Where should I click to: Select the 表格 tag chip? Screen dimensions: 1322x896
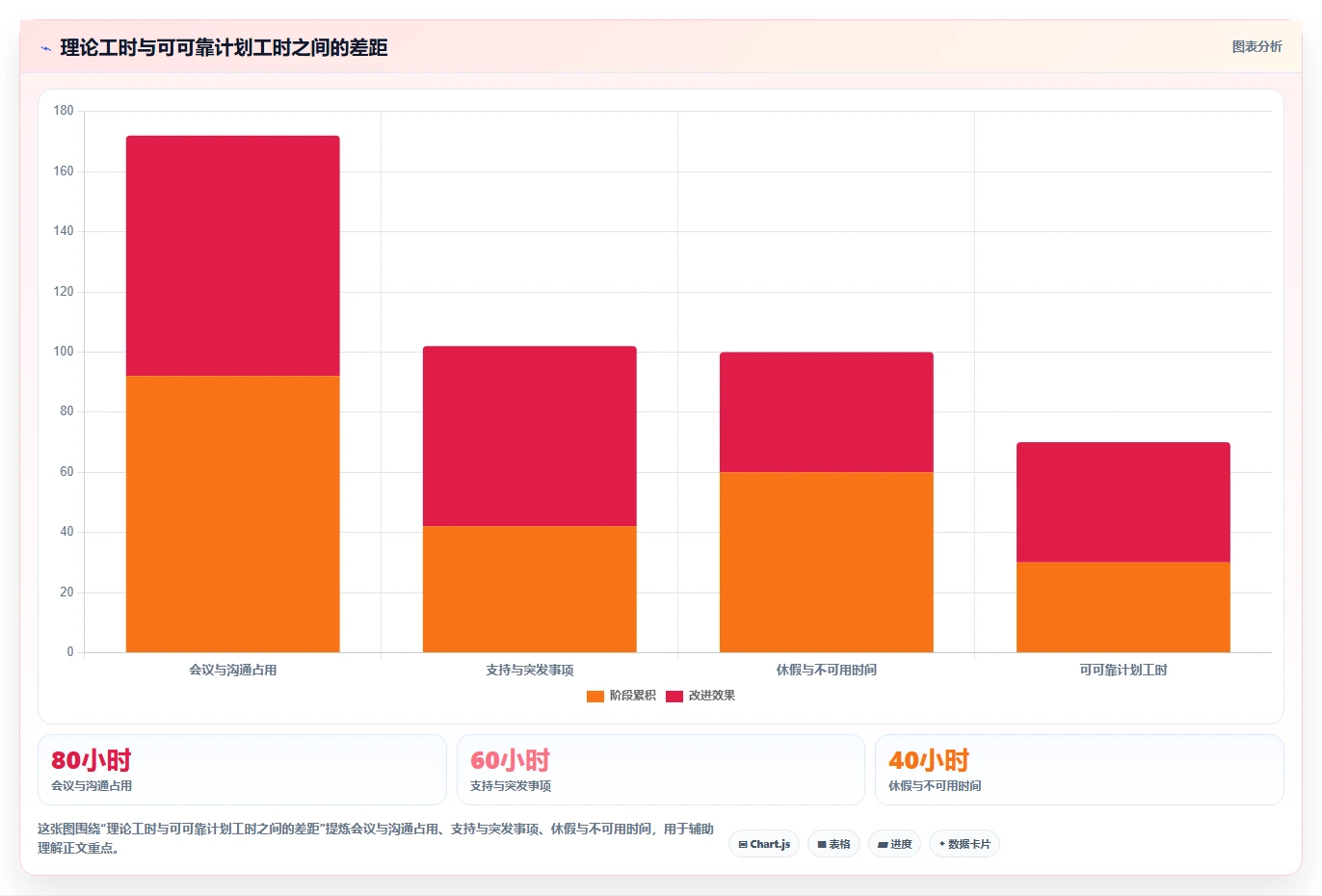(x=833, y=844)
